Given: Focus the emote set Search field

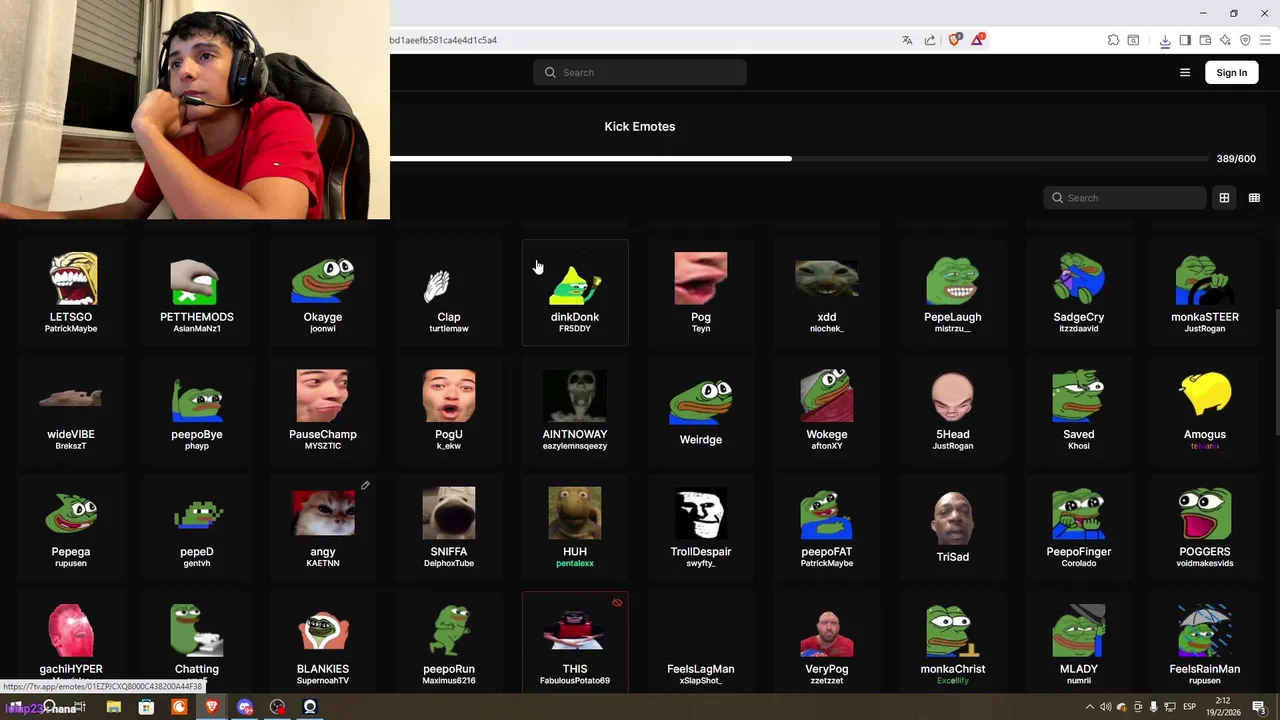Looking at the screenshot, I should [1125, 198].
